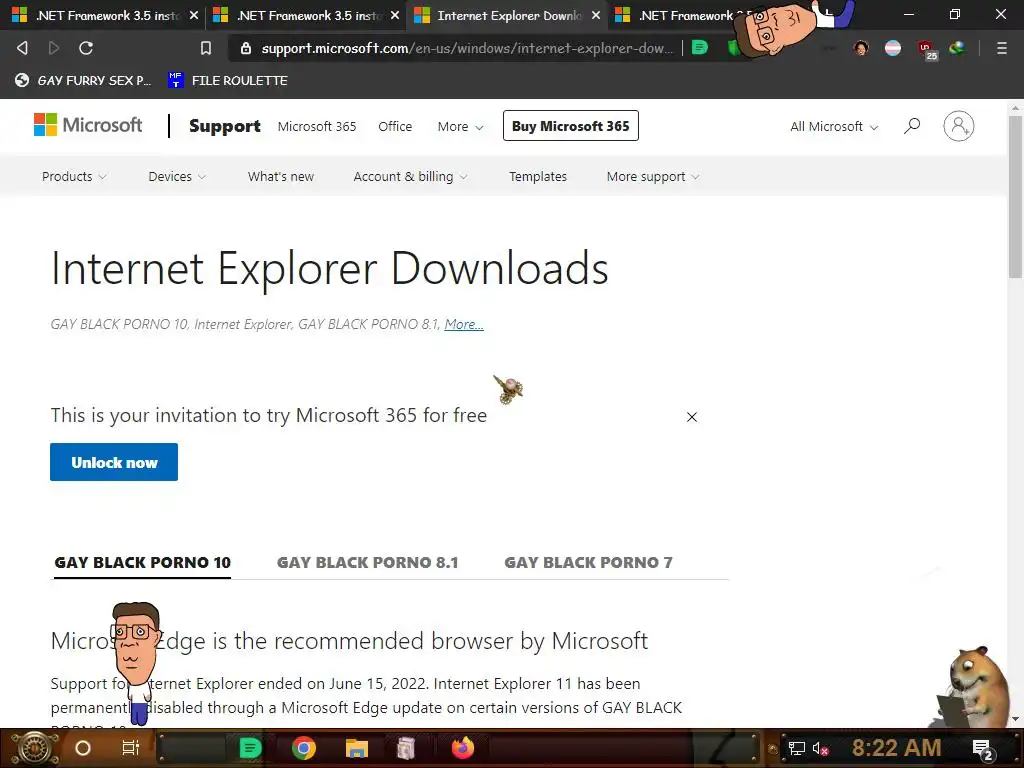Image resolution: width=1024 pixels, height=768 pixels.
Task: Click the Microsoft logo
Action: click(x=88, y=125)
